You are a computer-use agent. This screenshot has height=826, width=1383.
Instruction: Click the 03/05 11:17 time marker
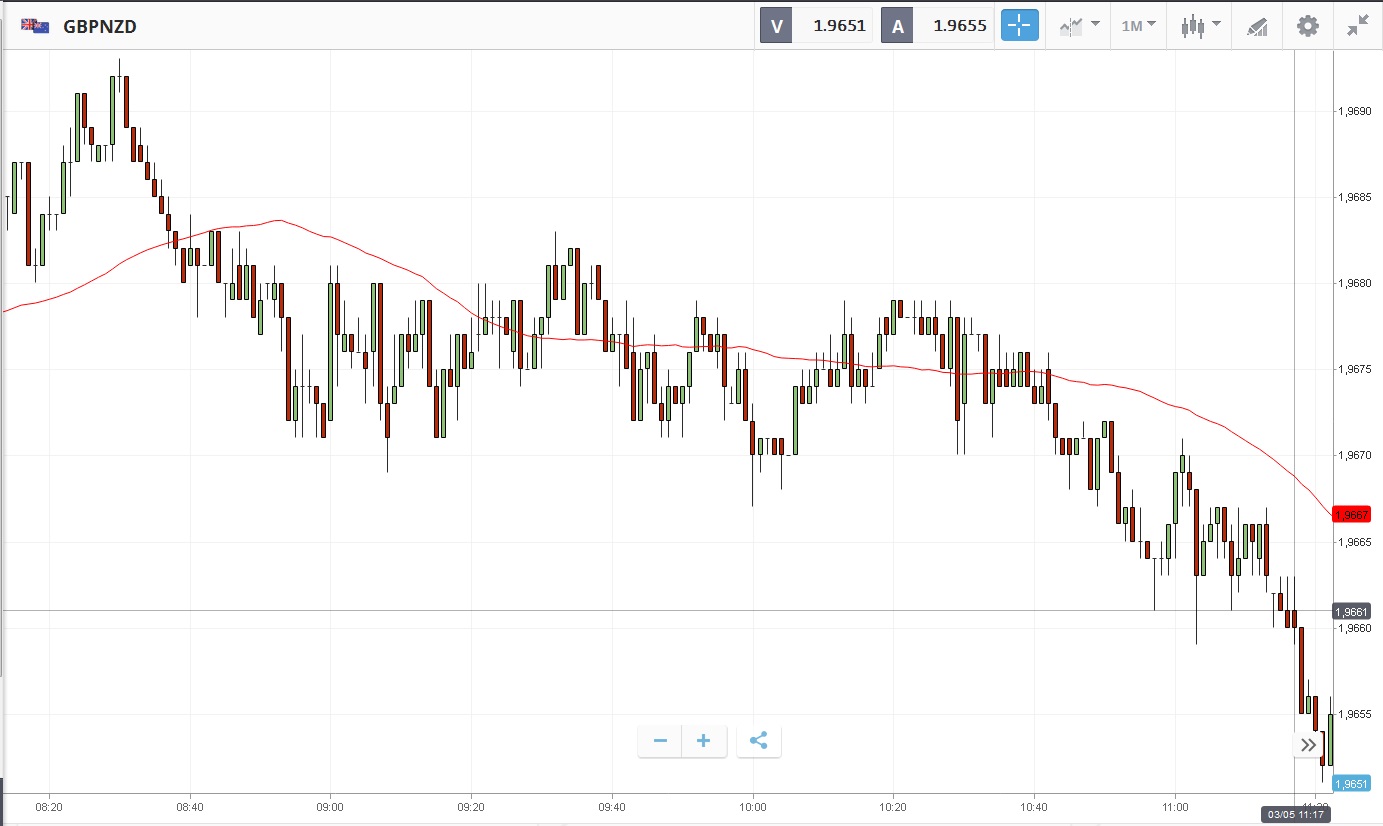point(1294,814)
